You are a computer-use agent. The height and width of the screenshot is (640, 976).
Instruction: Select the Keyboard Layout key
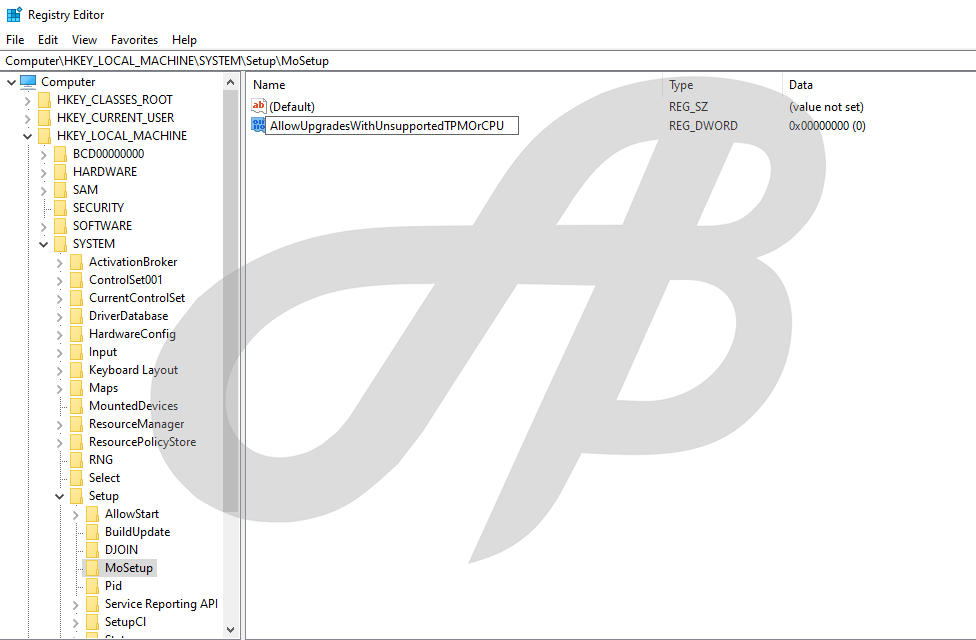coord(133,370)
